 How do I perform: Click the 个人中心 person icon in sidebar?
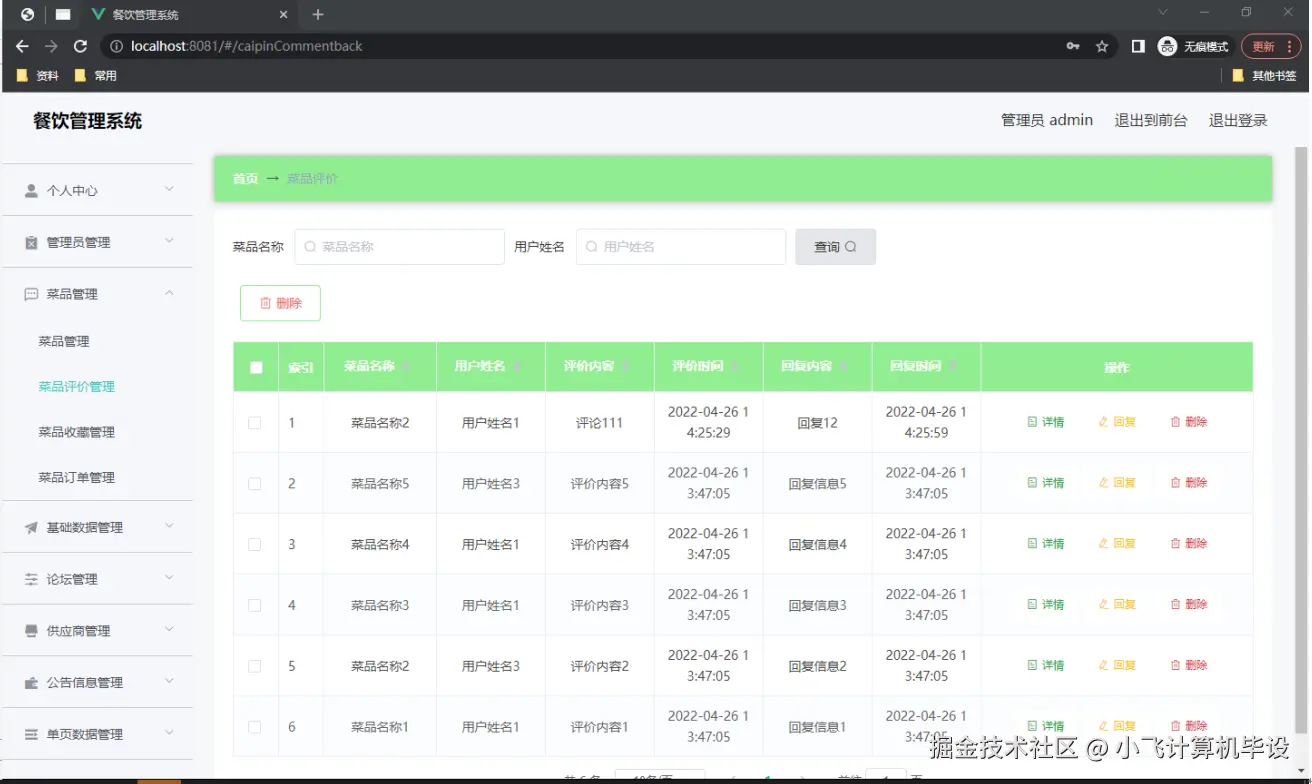(31, 190)
